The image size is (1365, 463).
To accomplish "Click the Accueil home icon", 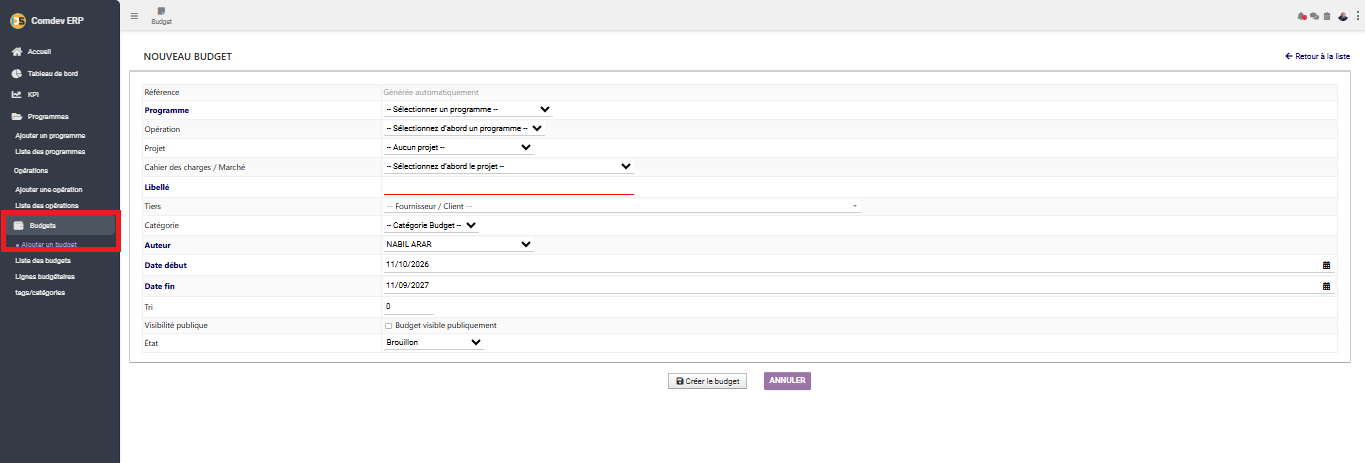I will (17, 51).
